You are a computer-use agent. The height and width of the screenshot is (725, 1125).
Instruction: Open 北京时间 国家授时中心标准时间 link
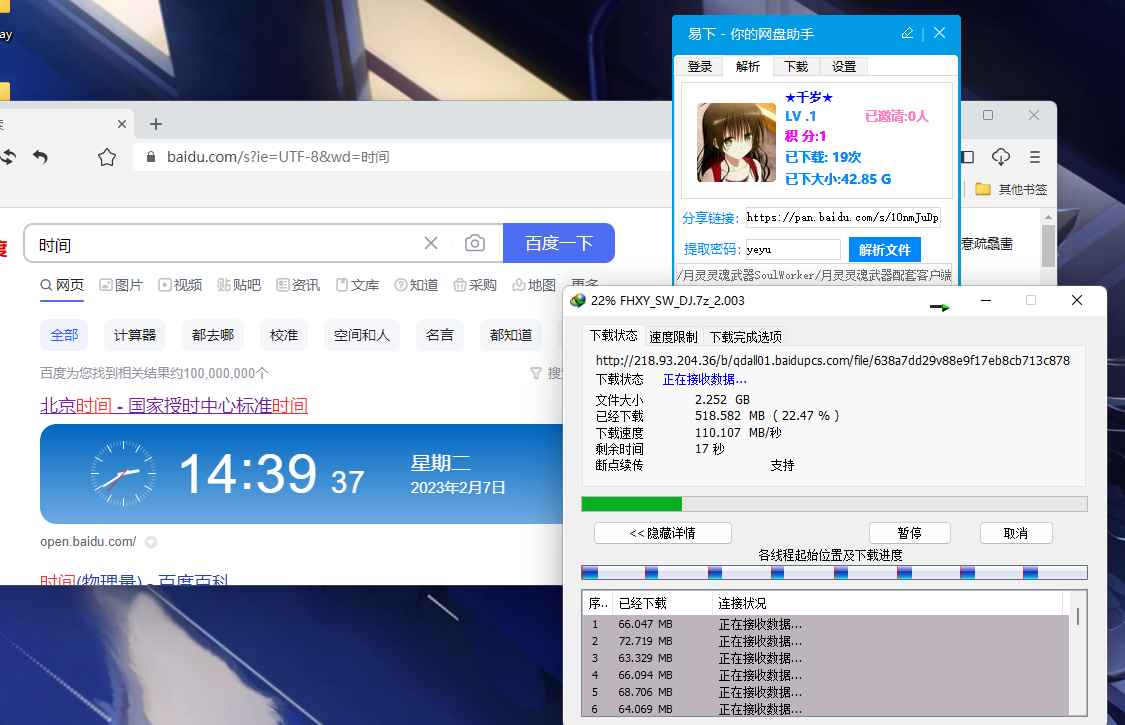pyautogui.click(x=174, y=406)
